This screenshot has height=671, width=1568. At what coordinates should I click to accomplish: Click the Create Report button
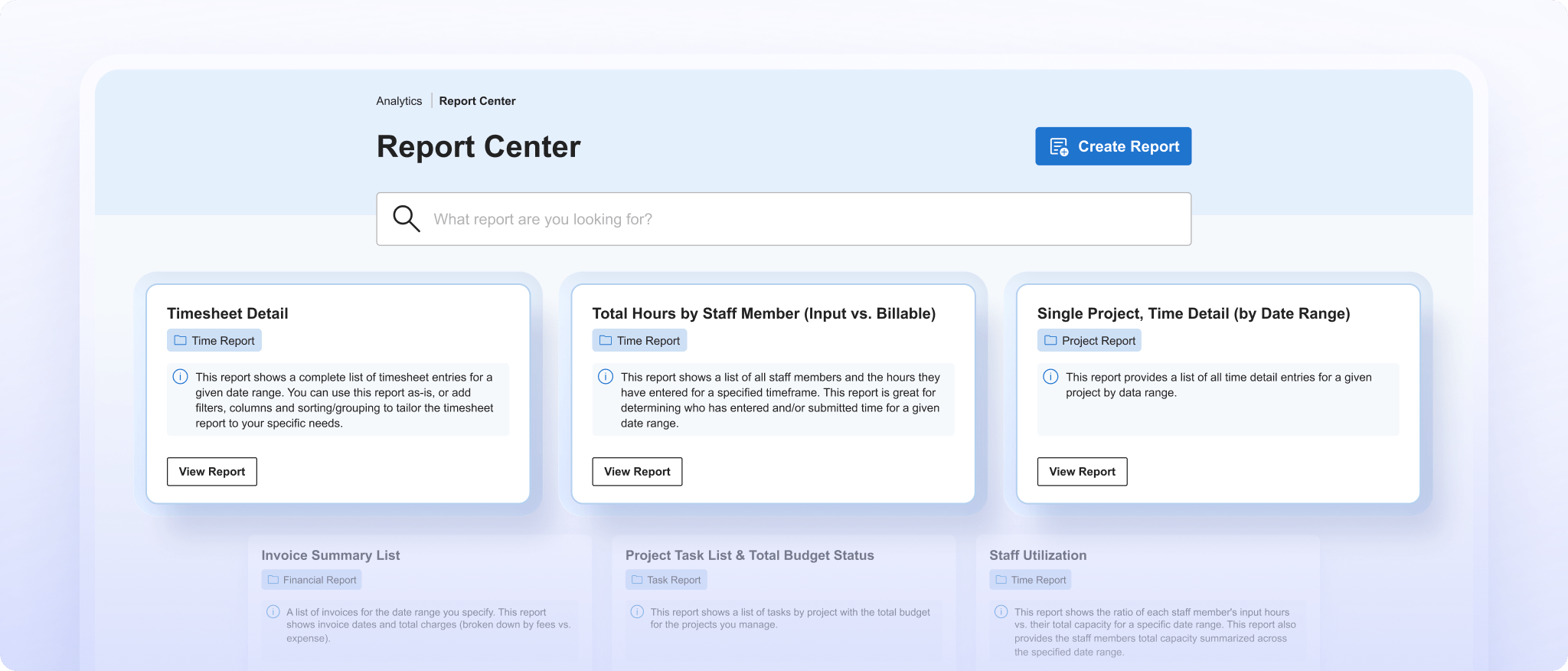(x=1113, y=146)
